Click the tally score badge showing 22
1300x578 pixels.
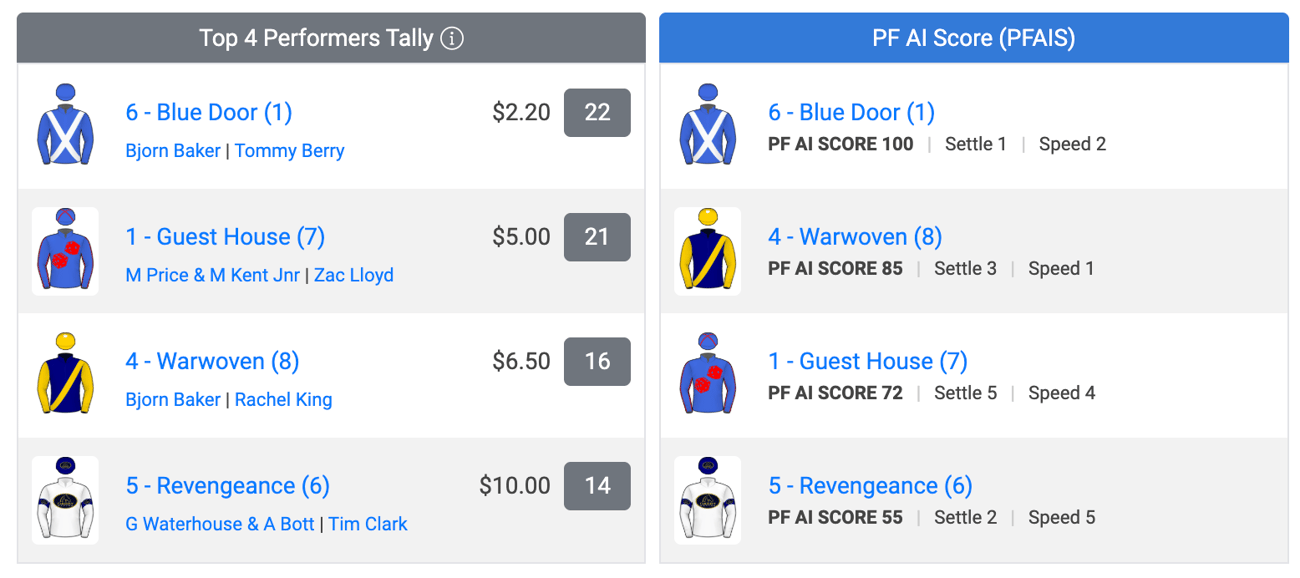coord(597,112)
